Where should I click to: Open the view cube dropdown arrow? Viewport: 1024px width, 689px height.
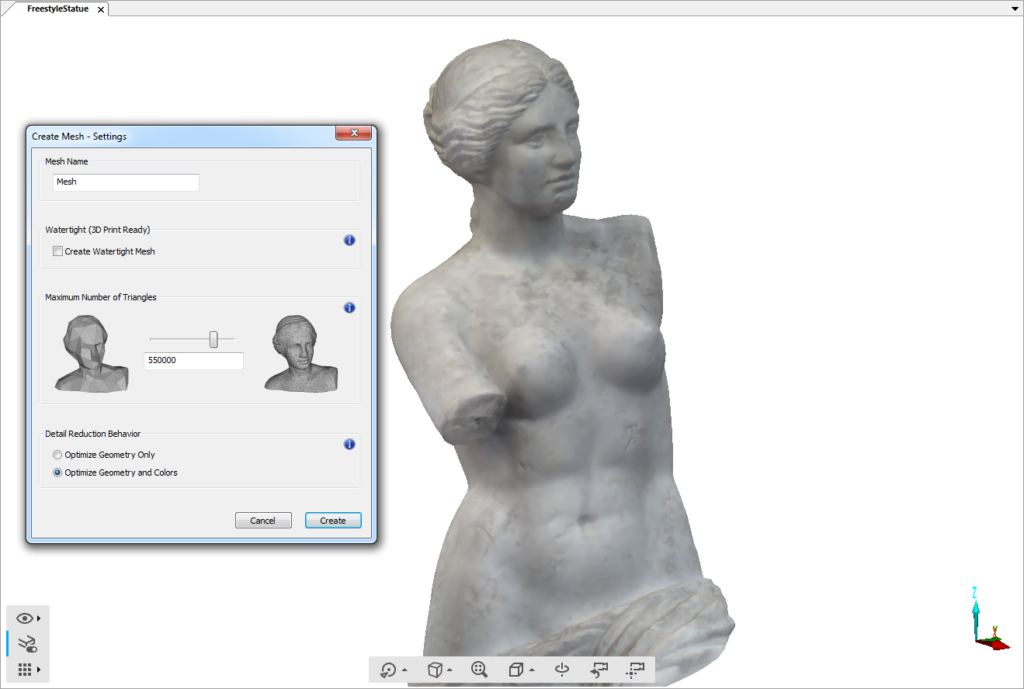tap(449, 667)
